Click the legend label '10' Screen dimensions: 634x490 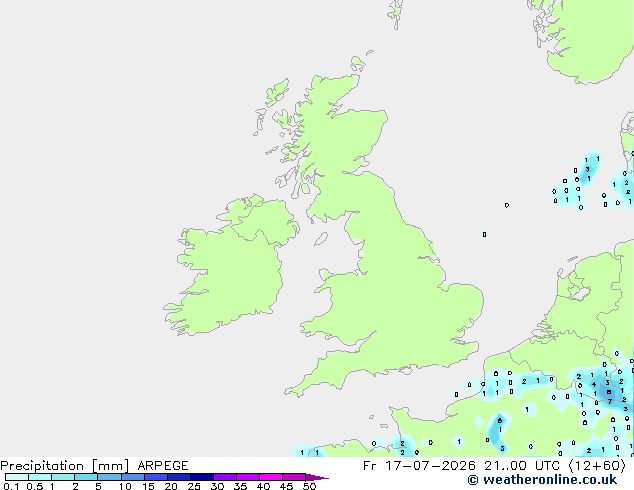125,486
